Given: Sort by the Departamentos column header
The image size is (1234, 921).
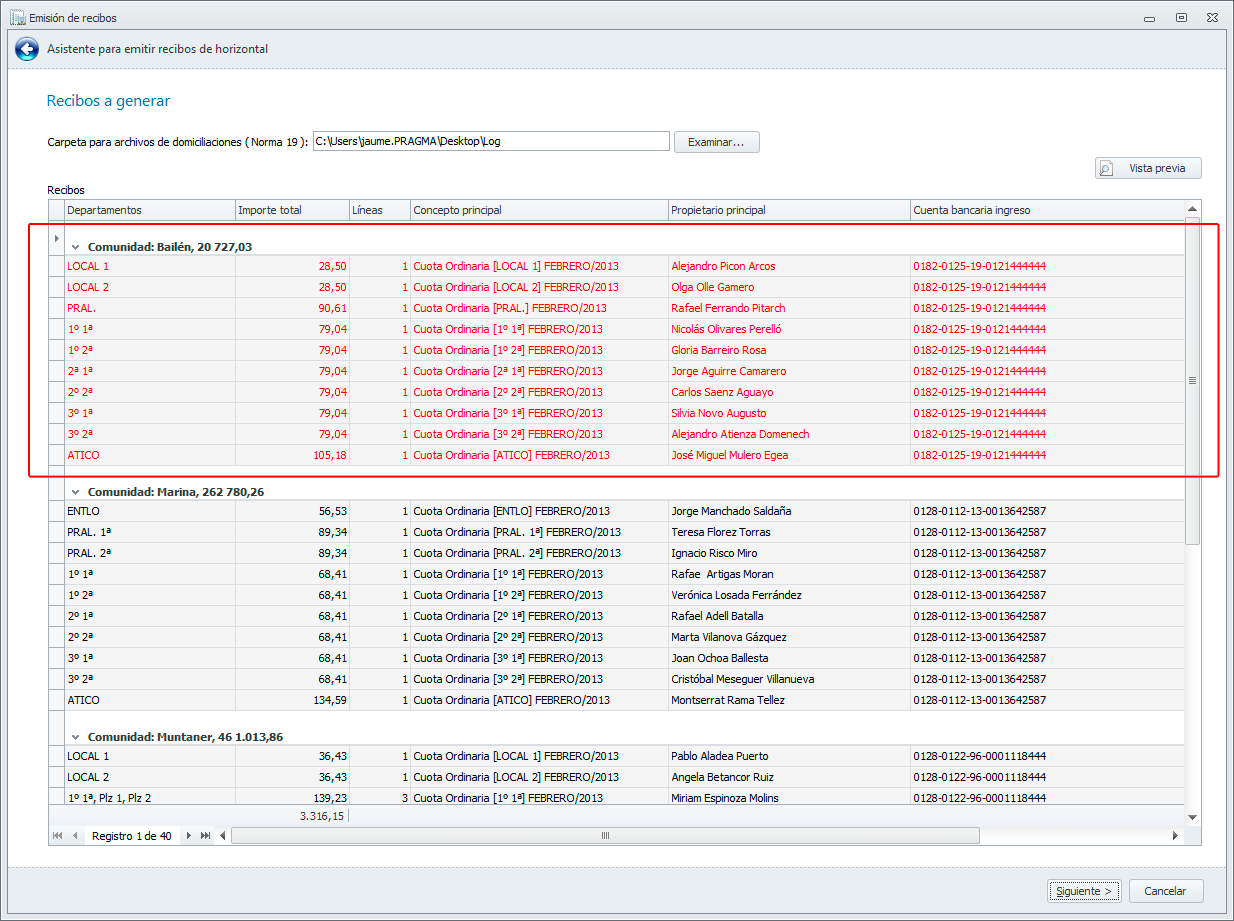Looking at the screenshot, I should coord(149,210).
